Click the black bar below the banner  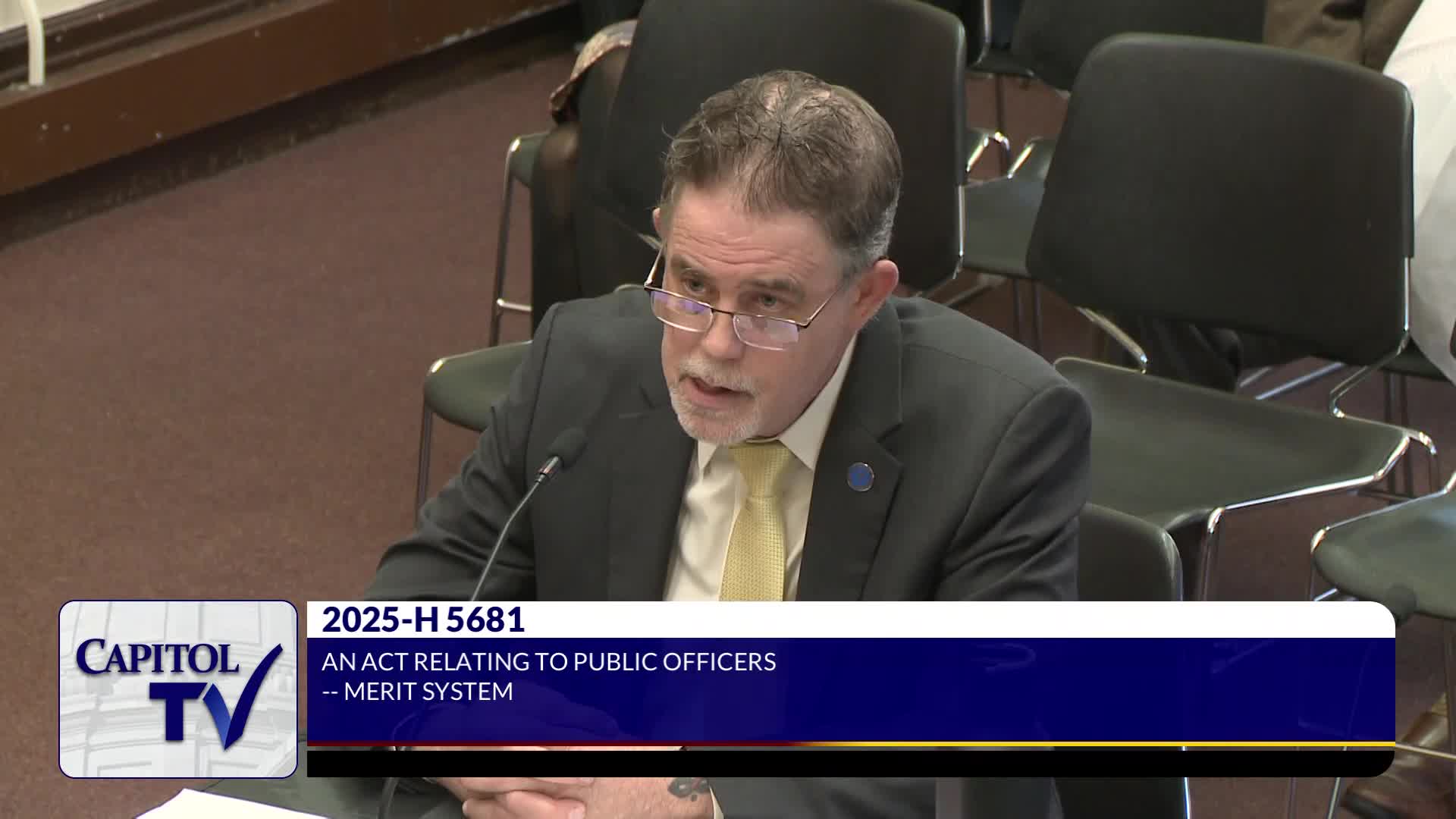(x=849, y=763)
